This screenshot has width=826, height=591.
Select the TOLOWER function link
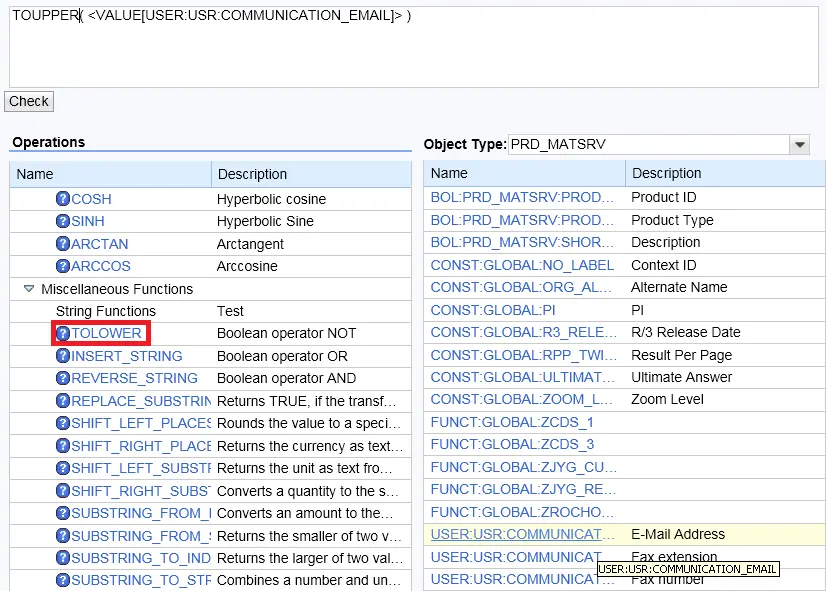(x=106, y=333)
